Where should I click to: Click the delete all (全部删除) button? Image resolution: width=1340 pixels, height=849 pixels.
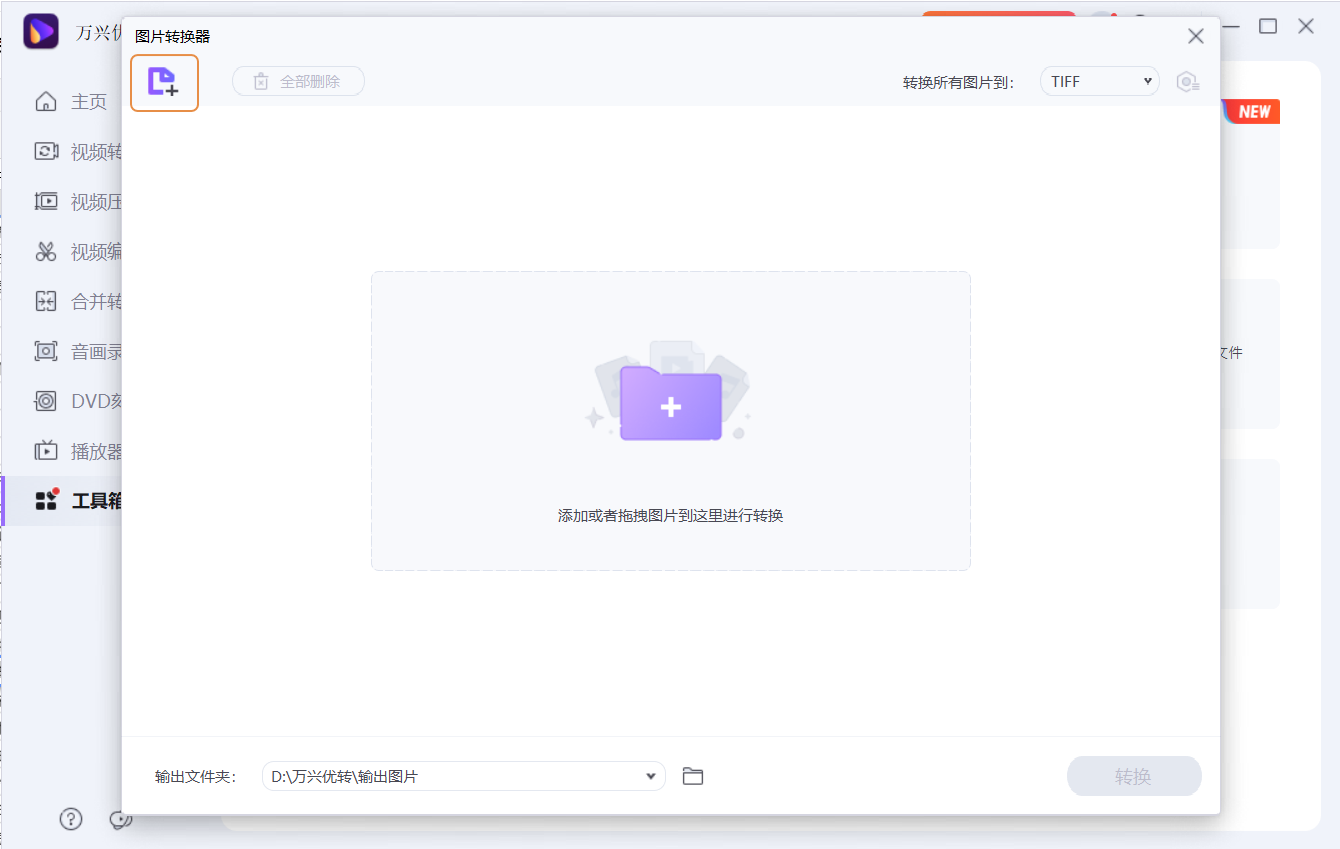[x=298, y=81]
